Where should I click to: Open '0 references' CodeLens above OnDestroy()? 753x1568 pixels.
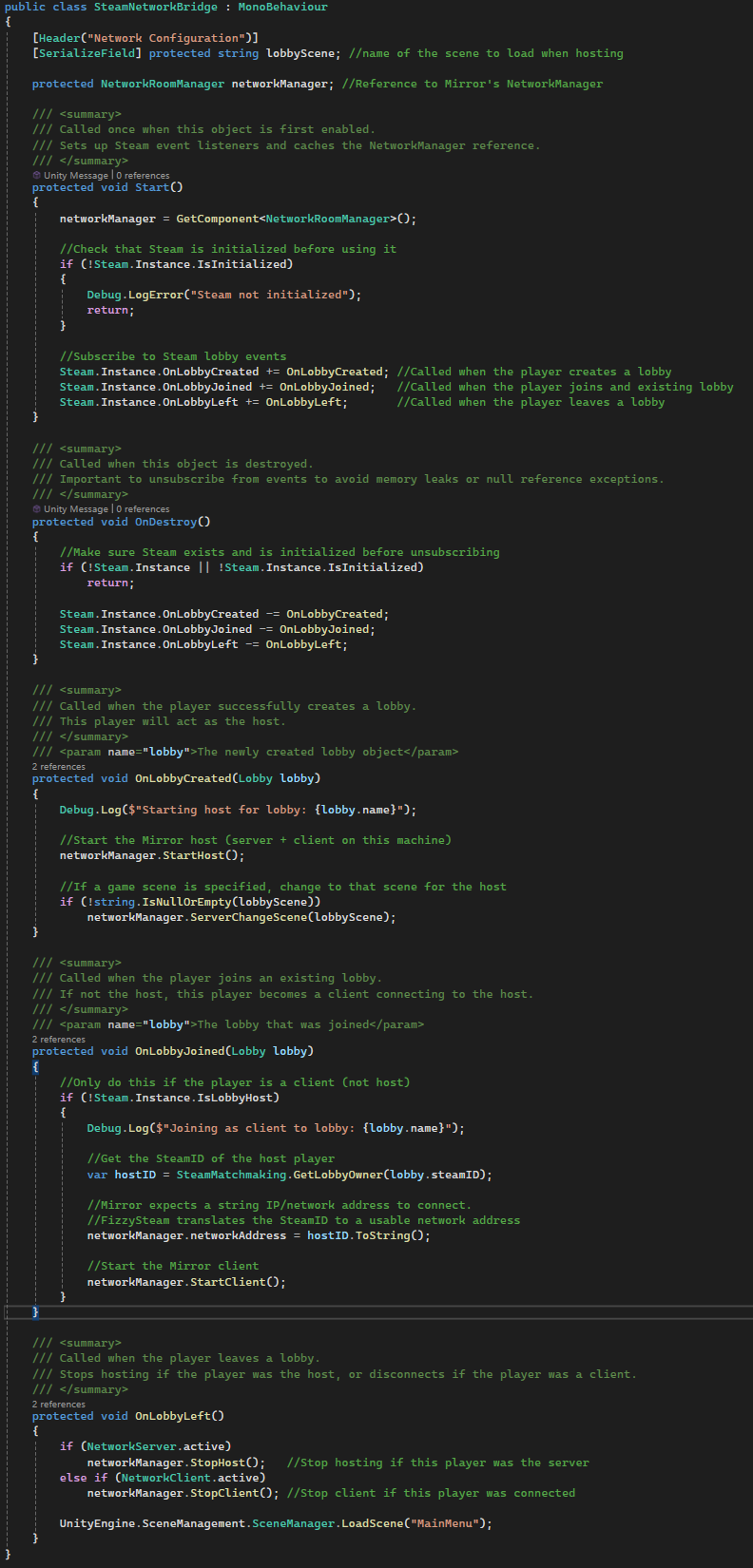tap(143, 508)
